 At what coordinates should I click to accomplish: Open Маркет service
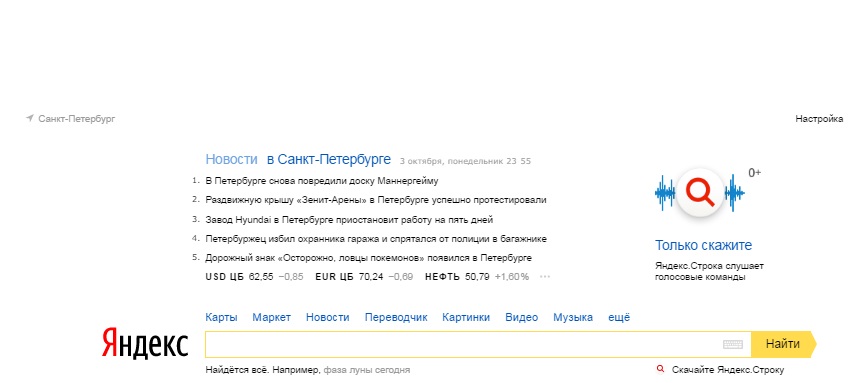pyautogui.click(x=272, y=317)
